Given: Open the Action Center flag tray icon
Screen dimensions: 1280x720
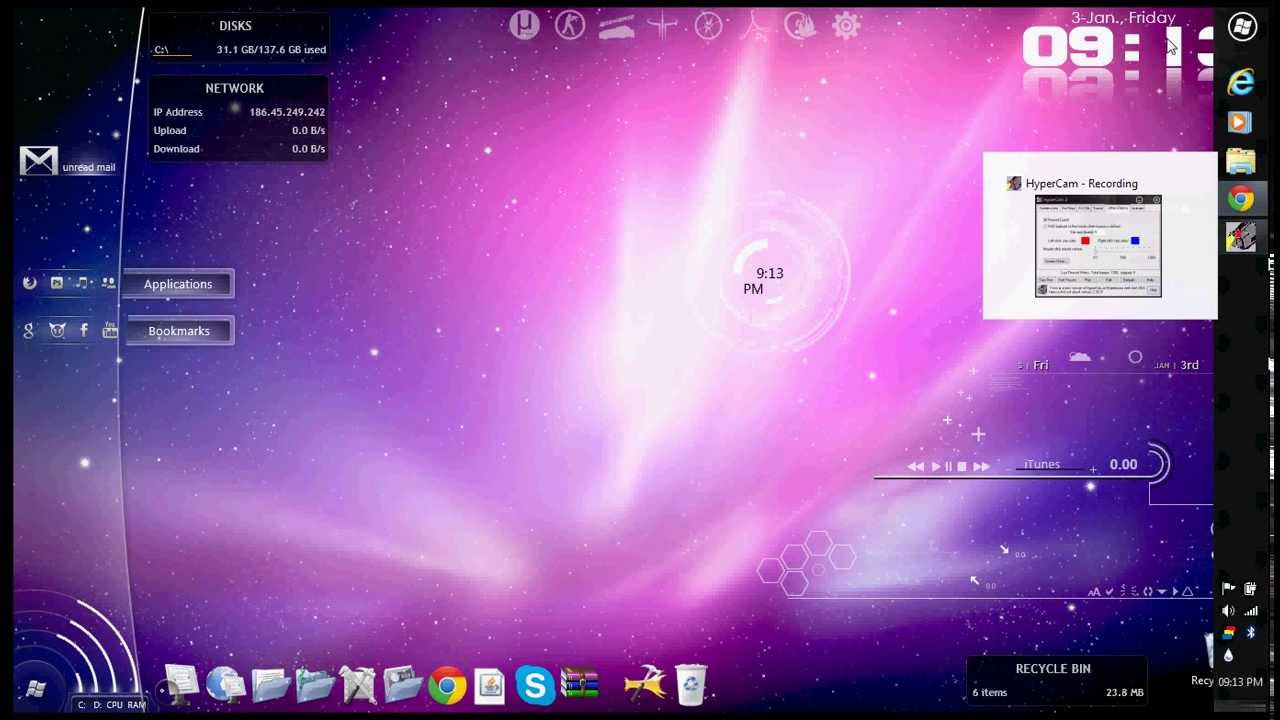Looking at the screenshot, I should (1228, 589).
